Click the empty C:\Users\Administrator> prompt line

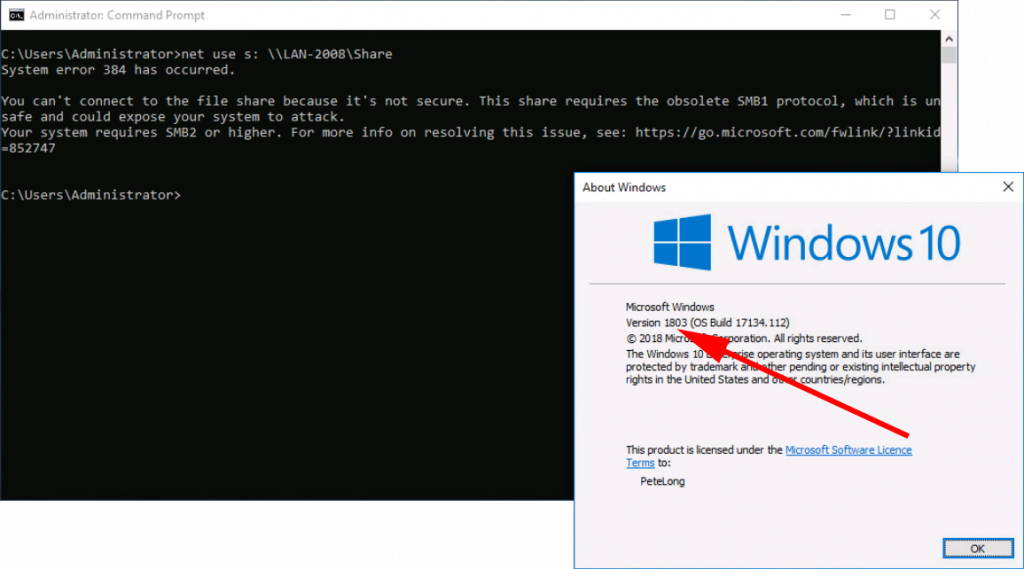click(x=91, y=195)
